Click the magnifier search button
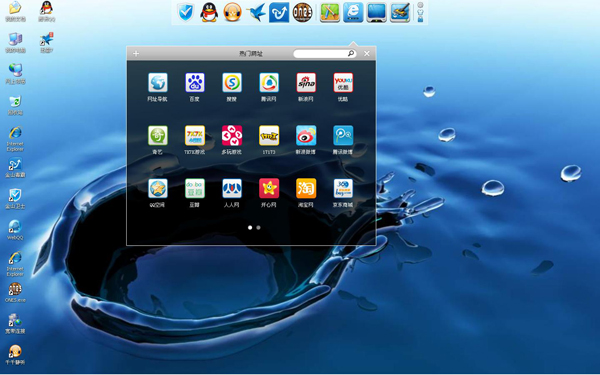Viewport: 600px width, 375px height. tap(351, 54)
